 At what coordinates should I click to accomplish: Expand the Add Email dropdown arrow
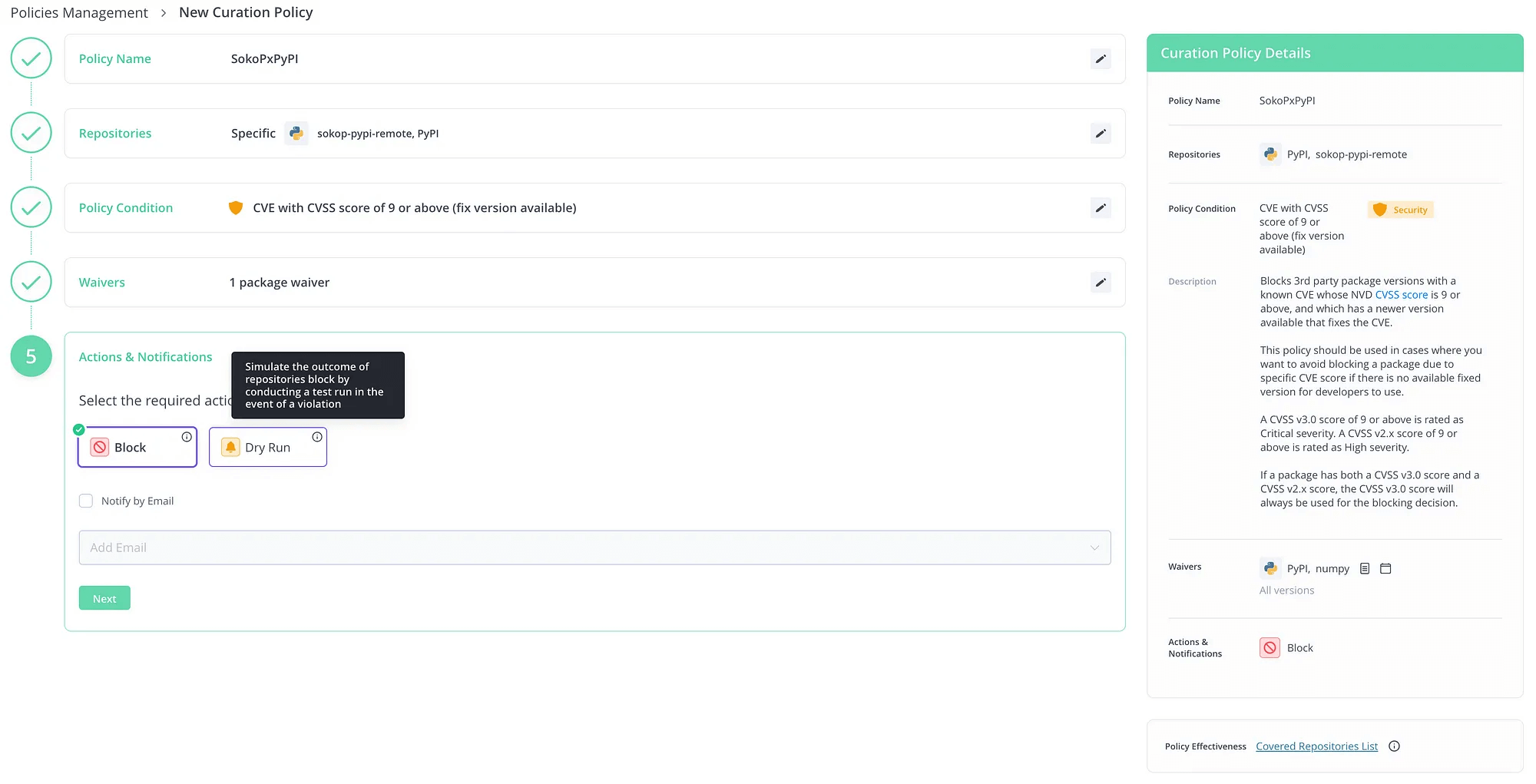1094,548
